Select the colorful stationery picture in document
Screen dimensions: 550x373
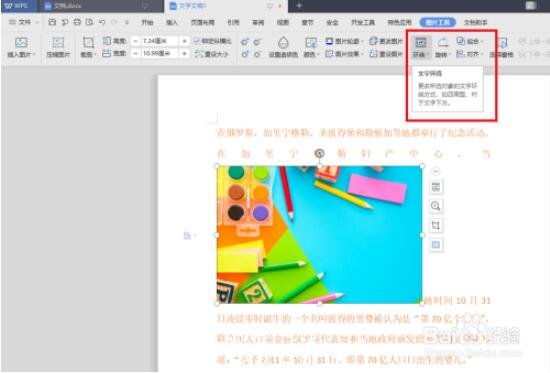click(319, 234)
